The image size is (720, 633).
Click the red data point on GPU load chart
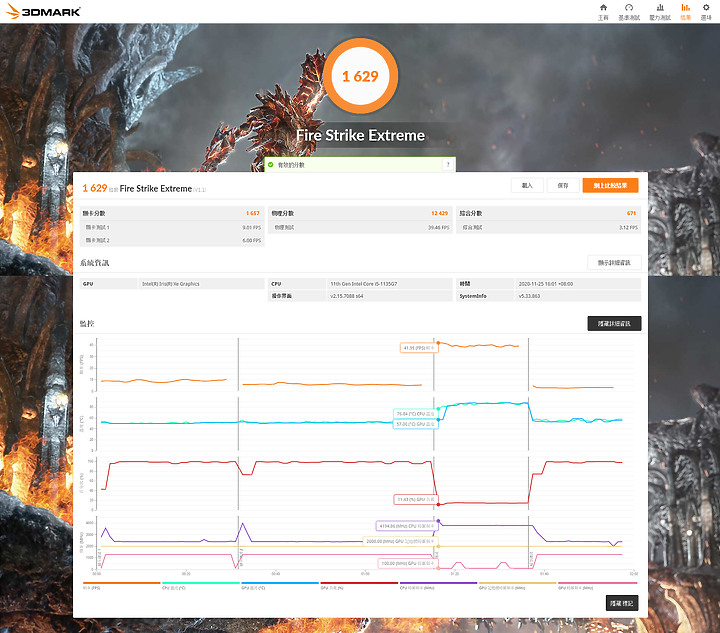[x=438, y=504]
